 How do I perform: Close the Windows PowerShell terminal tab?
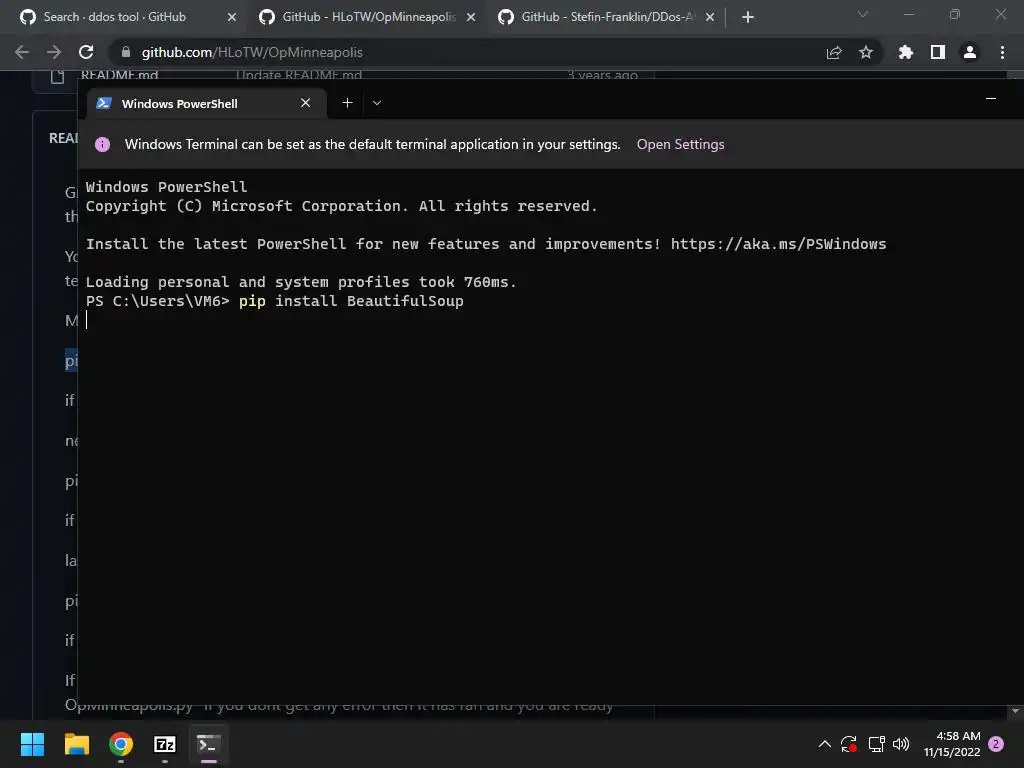(305, 103)
